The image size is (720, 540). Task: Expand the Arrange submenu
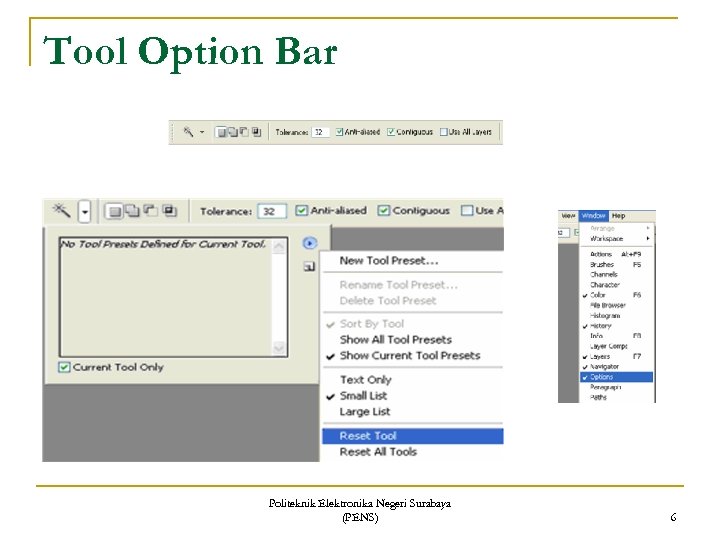(618, 228)
